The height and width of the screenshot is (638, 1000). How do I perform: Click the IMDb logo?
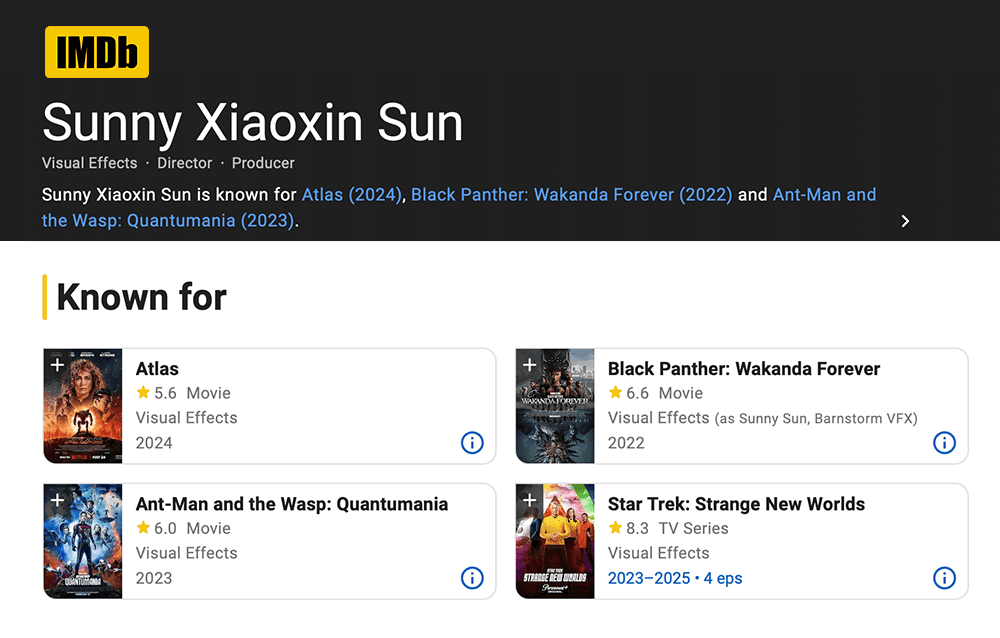pos(97,52)
